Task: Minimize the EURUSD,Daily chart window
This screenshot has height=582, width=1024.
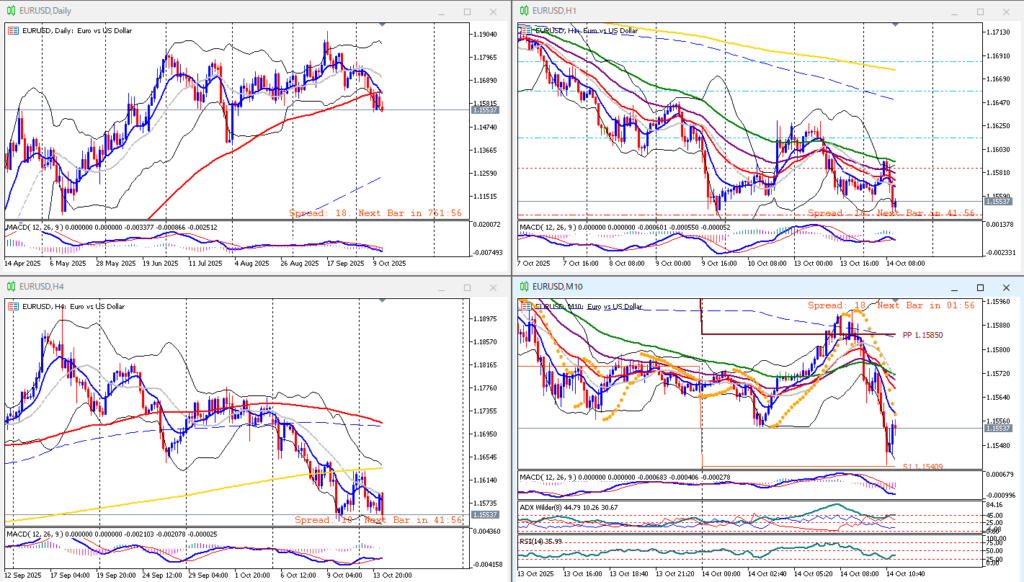Action: [x=441, y=11]
